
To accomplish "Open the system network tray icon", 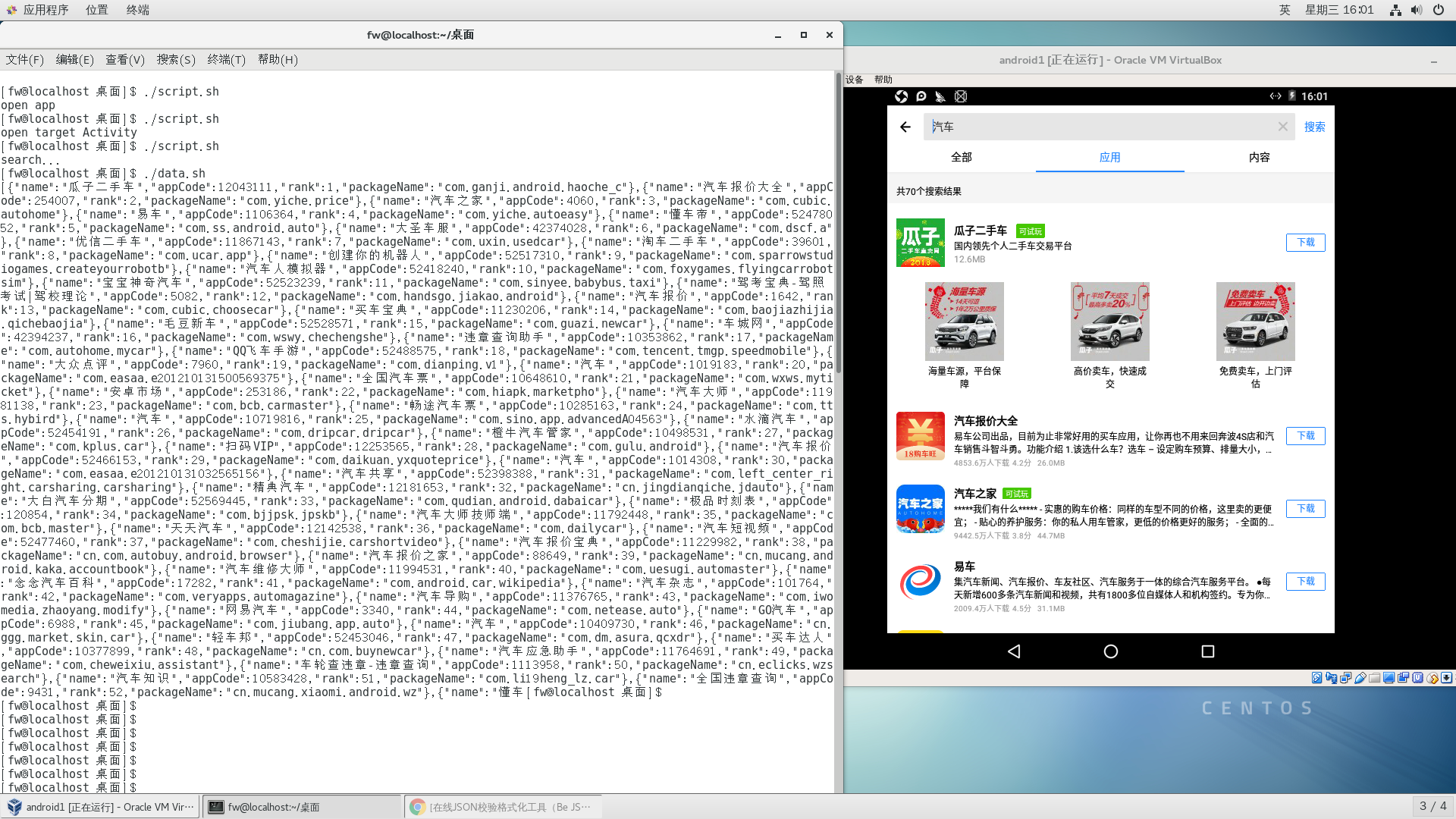I will pyautogui.click(x=1395, y=10).
